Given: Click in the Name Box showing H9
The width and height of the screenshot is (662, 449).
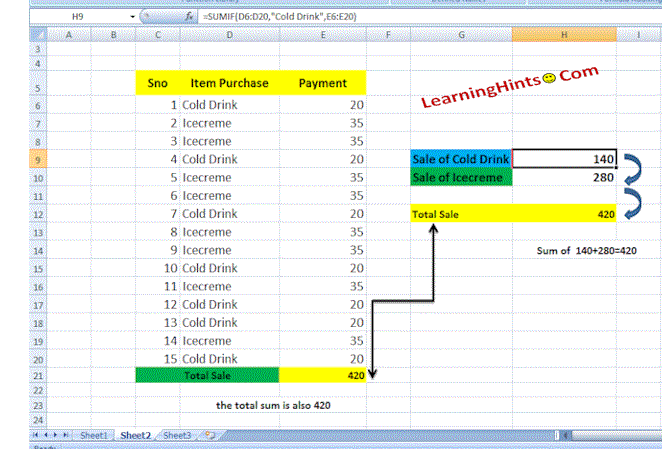Looking at the screenshot, I should pyautogui.click(x=79, y=16).
